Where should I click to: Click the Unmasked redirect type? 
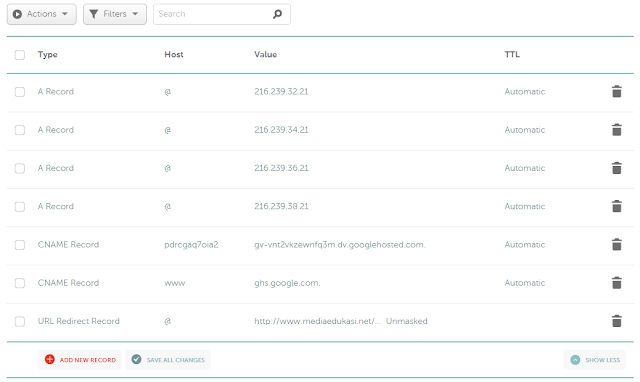coord(407,321)
